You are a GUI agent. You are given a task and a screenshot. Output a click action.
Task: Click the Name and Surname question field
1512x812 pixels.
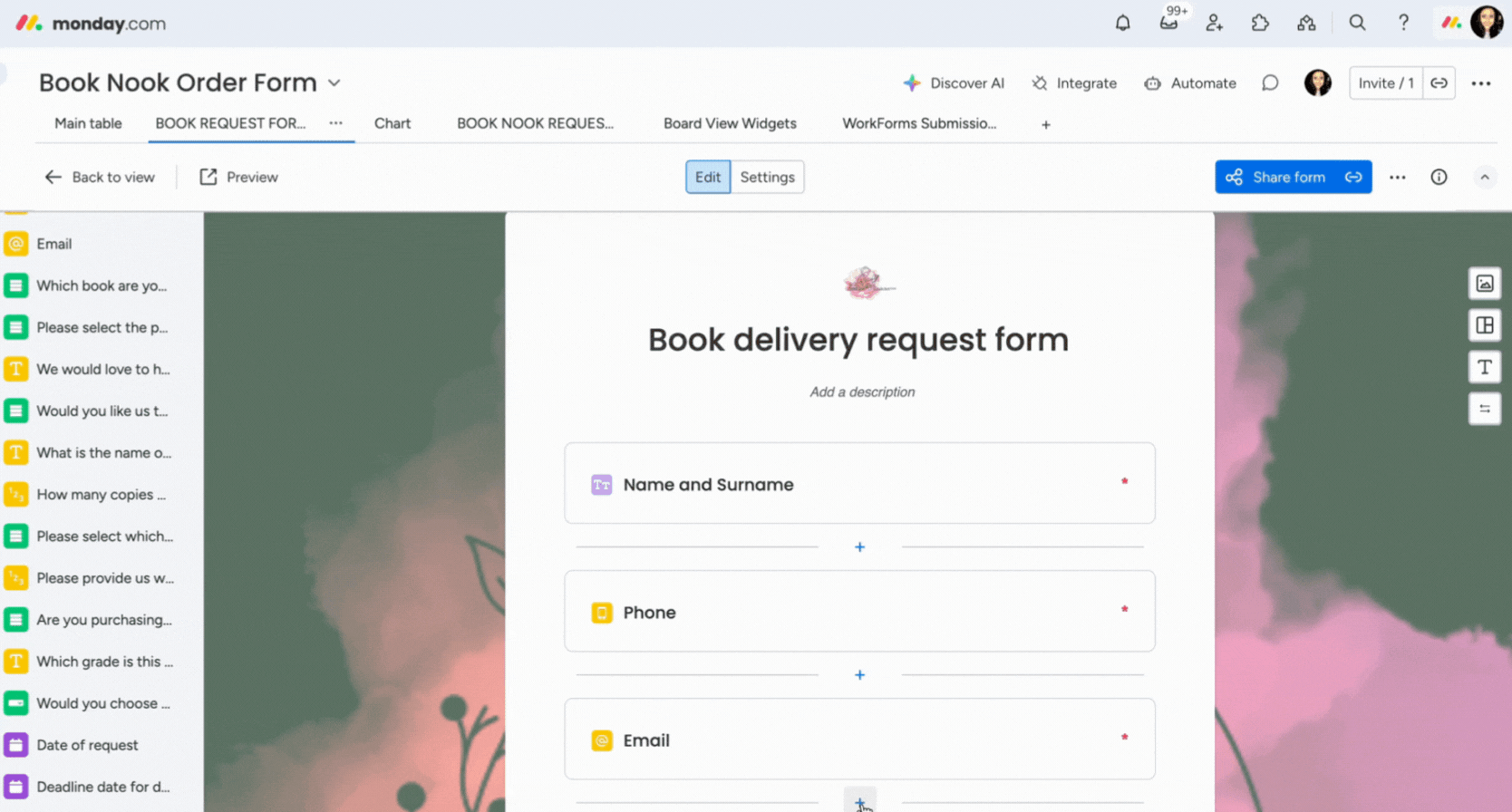[859, 483]
